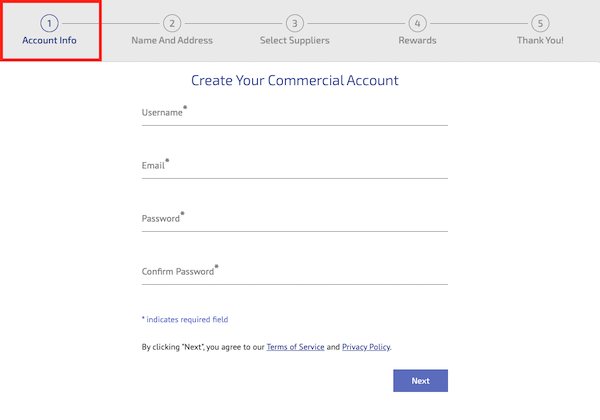Click the indicates required field note

coord(185,319)
